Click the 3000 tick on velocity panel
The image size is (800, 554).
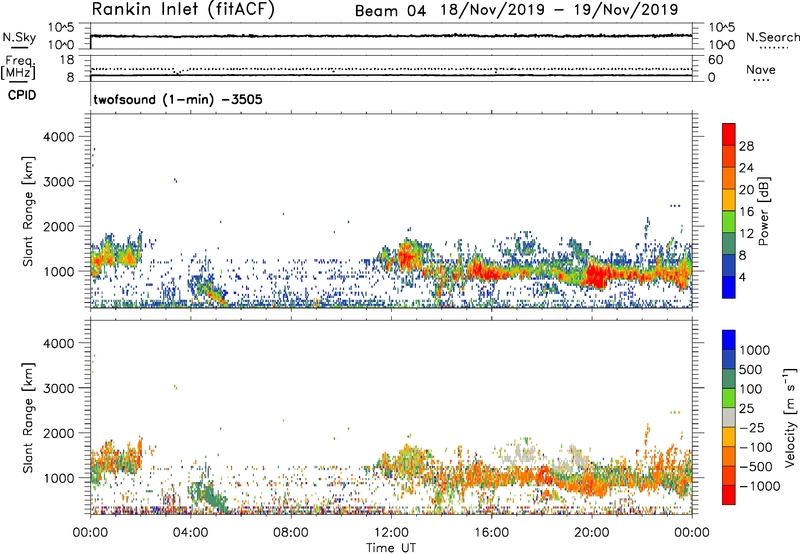59,388
